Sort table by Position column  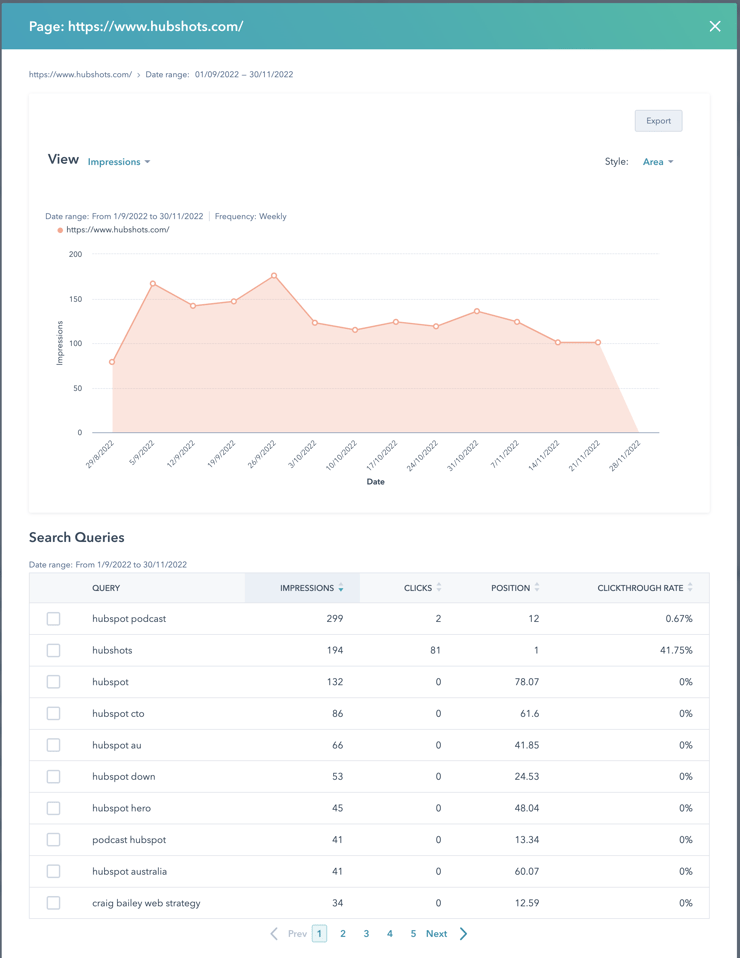515,588
